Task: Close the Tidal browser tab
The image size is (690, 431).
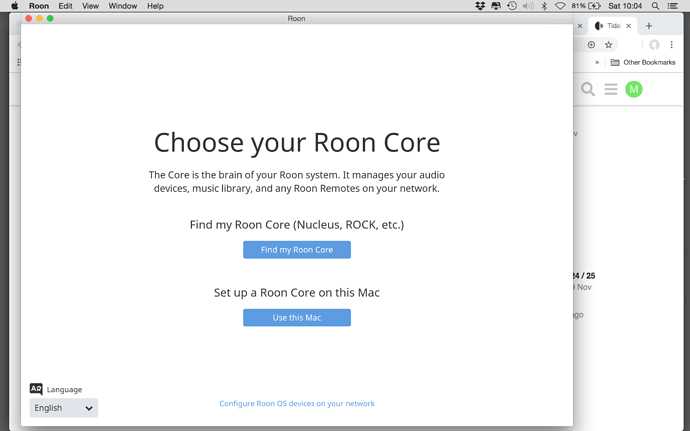Action: pyautogui.click(x=628, y=26)
